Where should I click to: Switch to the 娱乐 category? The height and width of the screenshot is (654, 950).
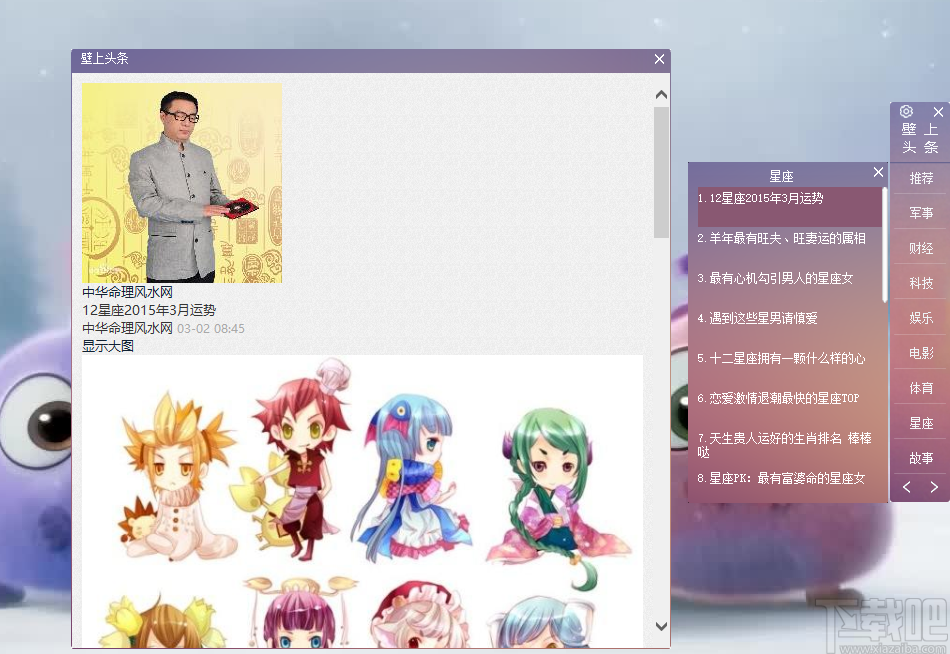[x=920, y=317]
